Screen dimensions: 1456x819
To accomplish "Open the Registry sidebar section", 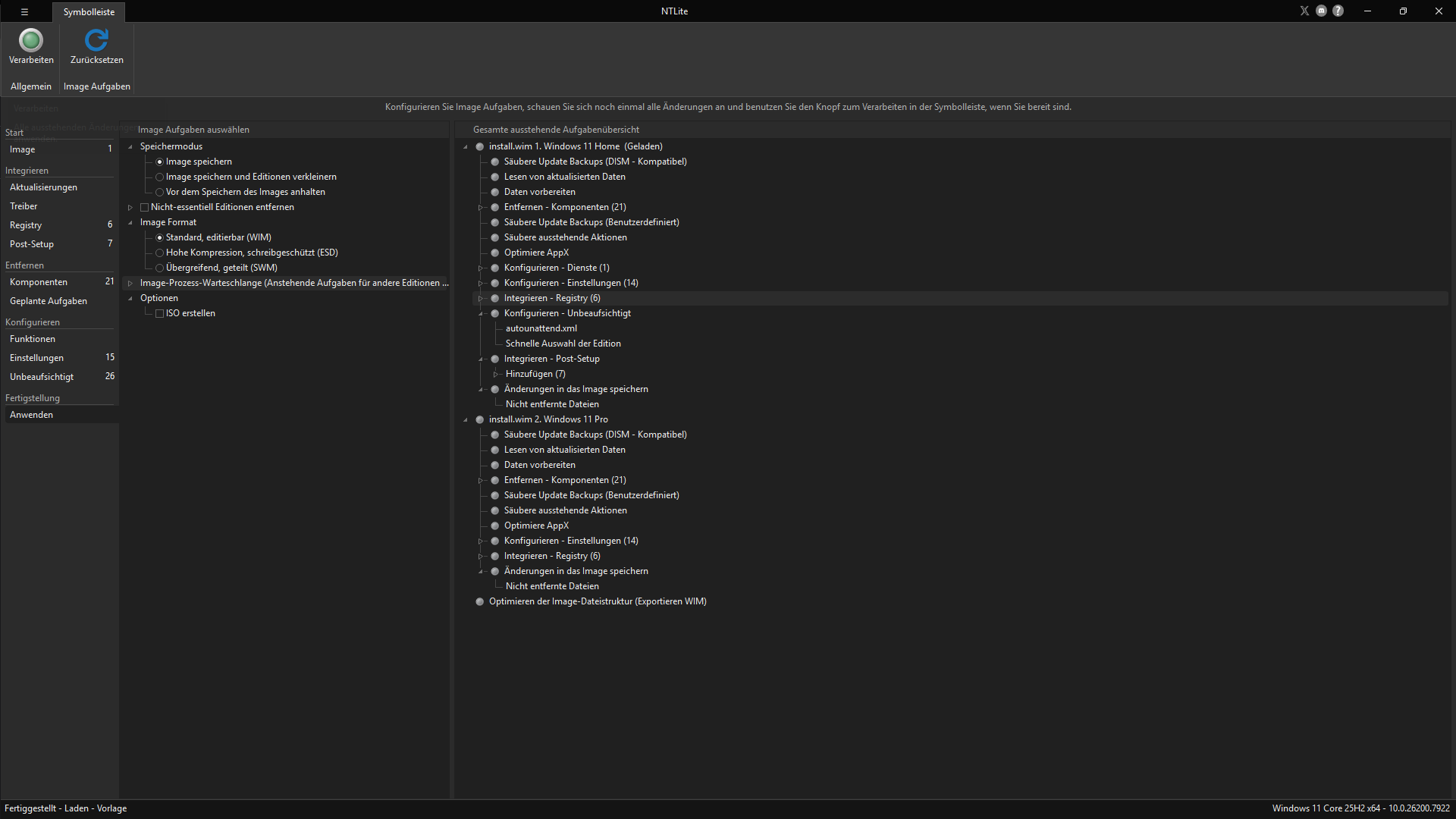I will [61, 225].
